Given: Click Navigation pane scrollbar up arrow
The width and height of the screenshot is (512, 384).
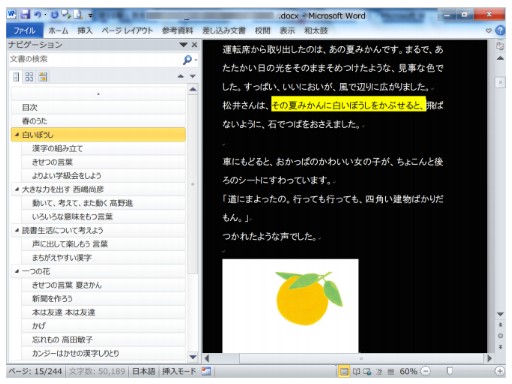Looking at the screenshot, I should [193, 89].
